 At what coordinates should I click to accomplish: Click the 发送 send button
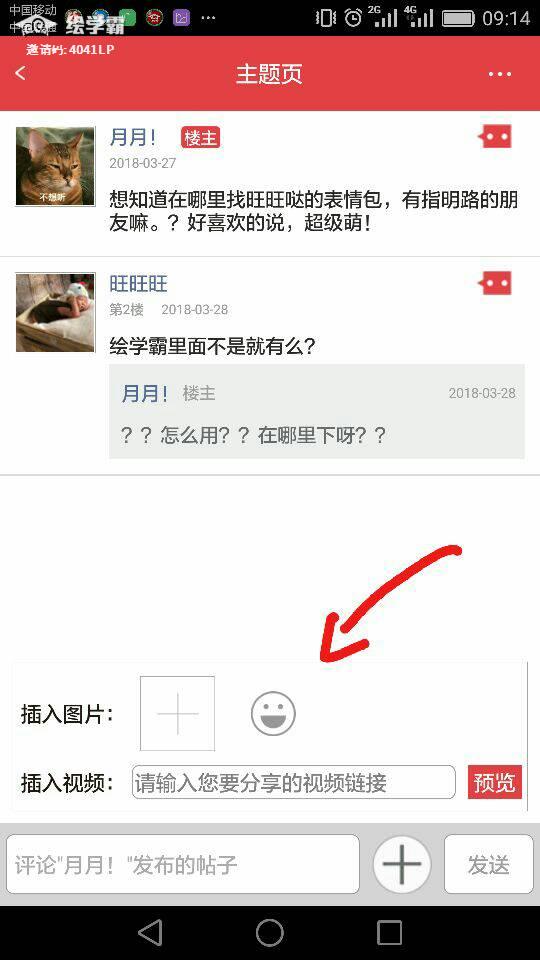pyautogui.click(x=489, y=864)
